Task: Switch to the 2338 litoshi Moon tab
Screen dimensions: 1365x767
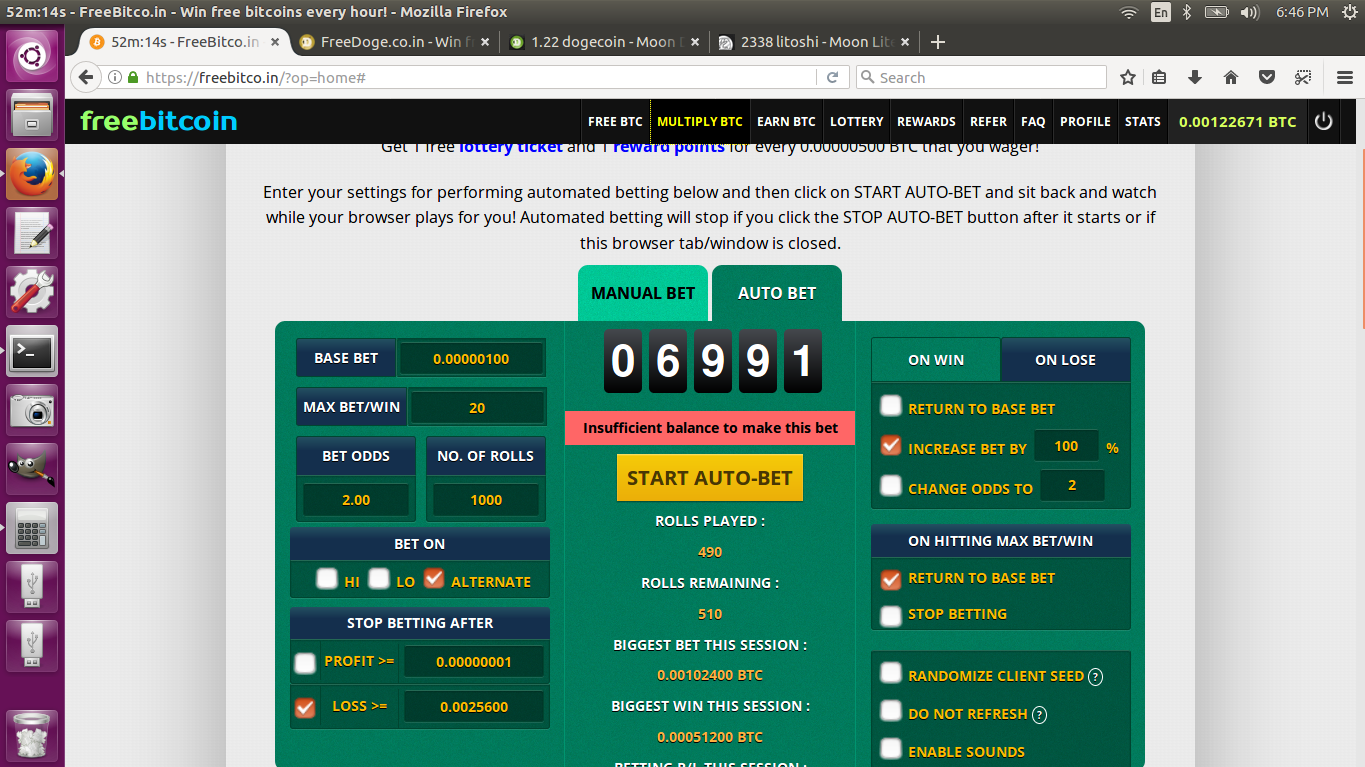Action: click(815, 42)
